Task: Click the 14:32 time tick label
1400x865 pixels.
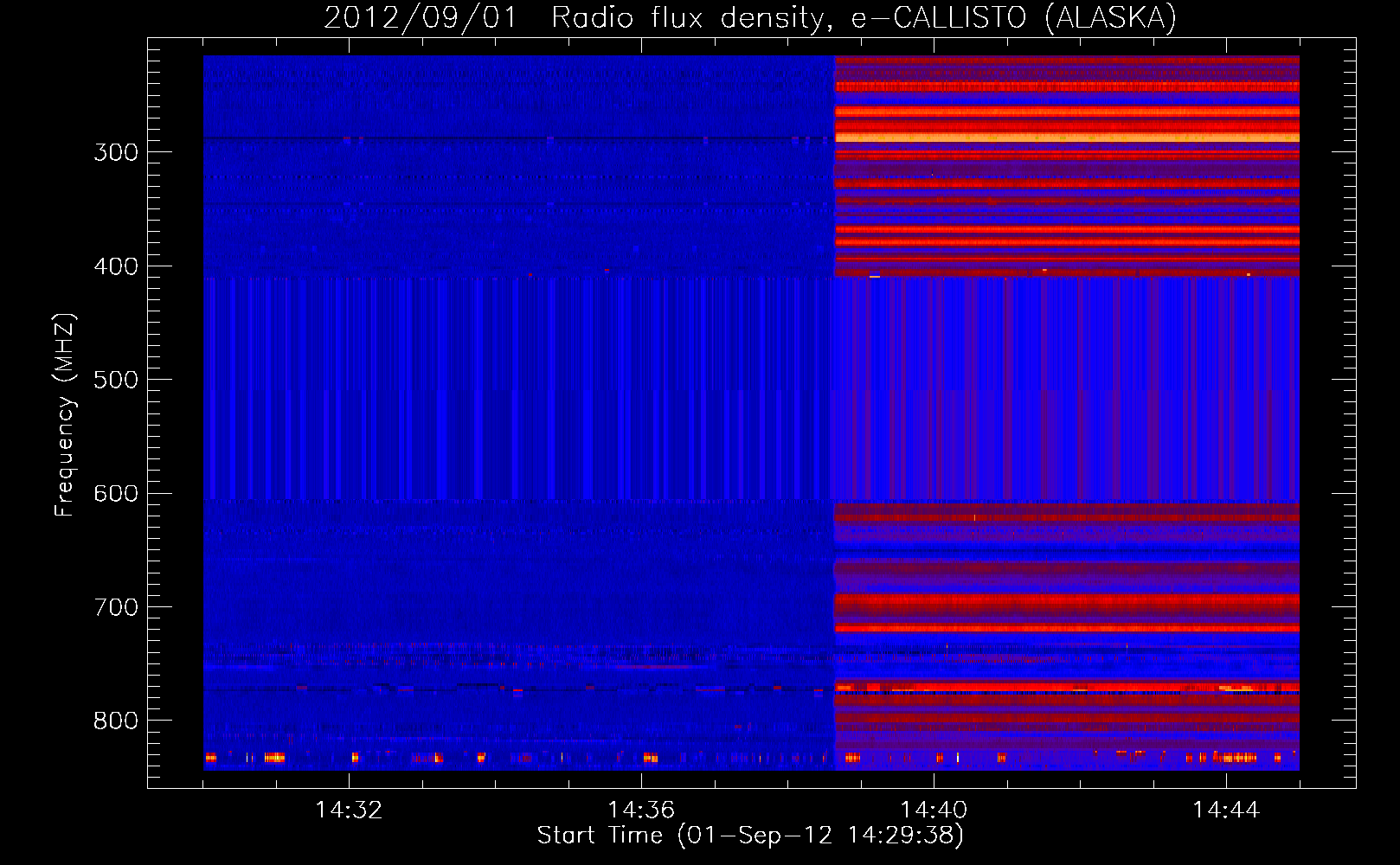Action: pos(349,810)
